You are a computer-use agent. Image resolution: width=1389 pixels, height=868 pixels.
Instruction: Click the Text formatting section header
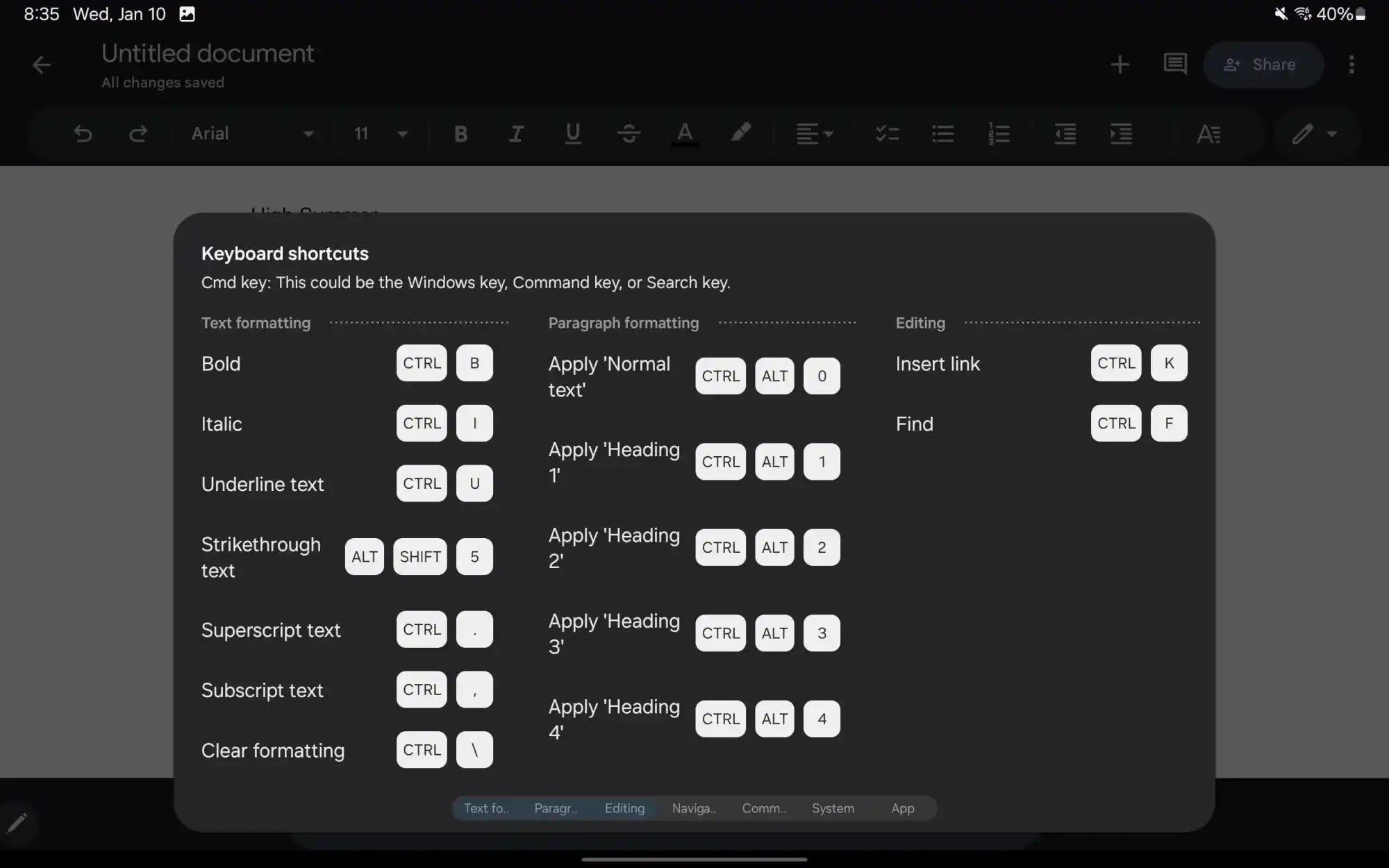pyautogui.click(x=256, y=323)
